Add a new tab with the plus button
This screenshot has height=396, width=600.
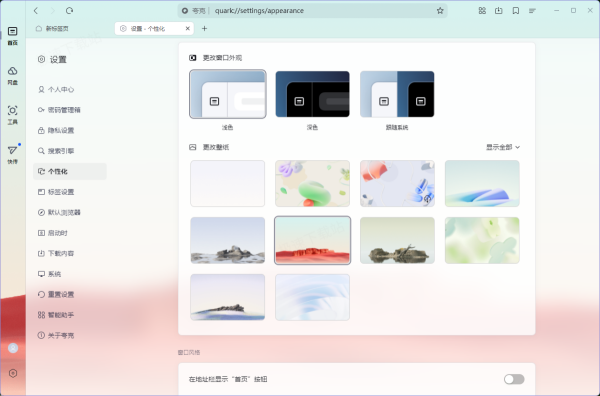coord(204,28)
